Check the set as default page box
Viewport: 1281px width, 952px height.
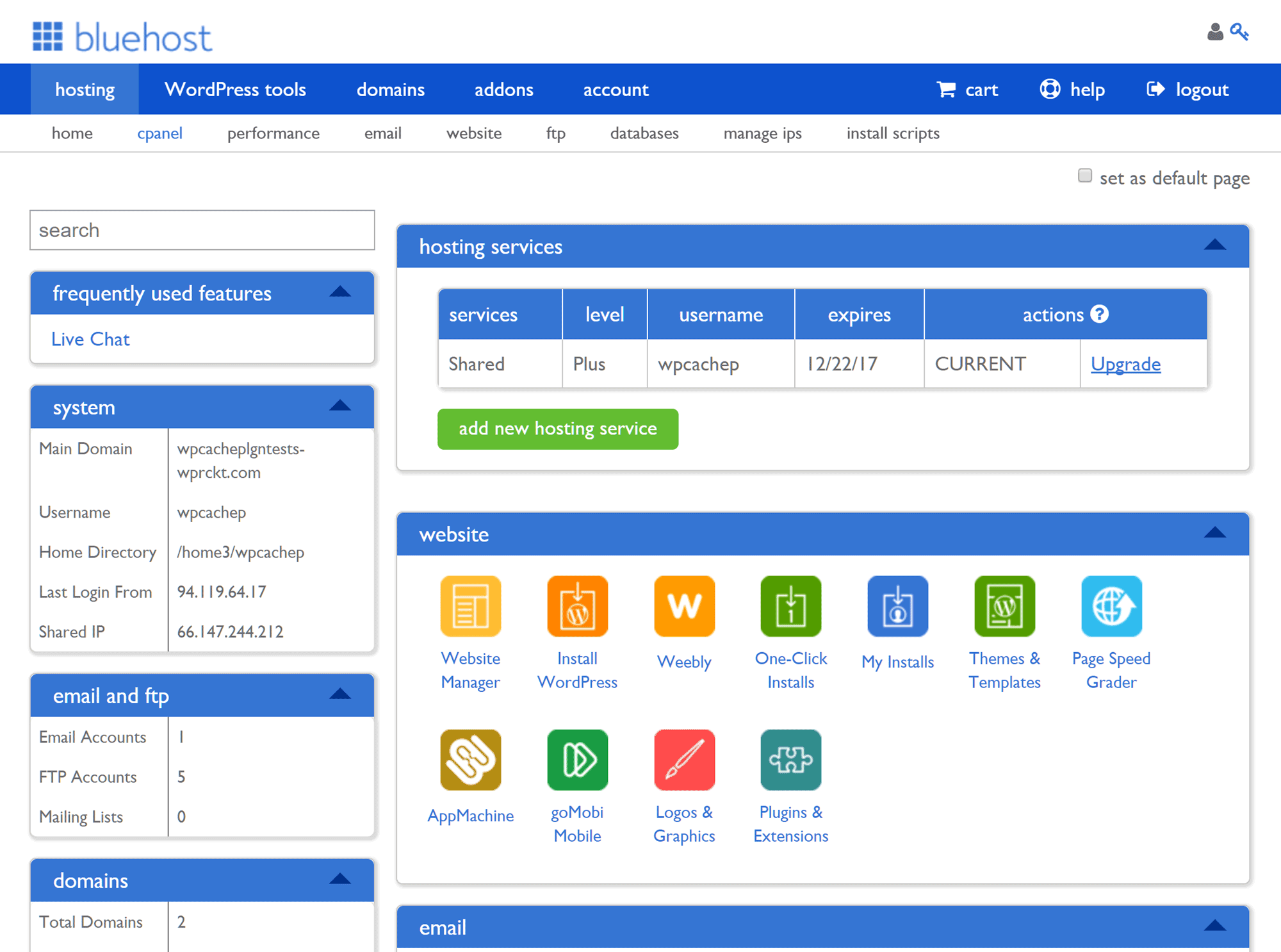(x=1085, y=176)
